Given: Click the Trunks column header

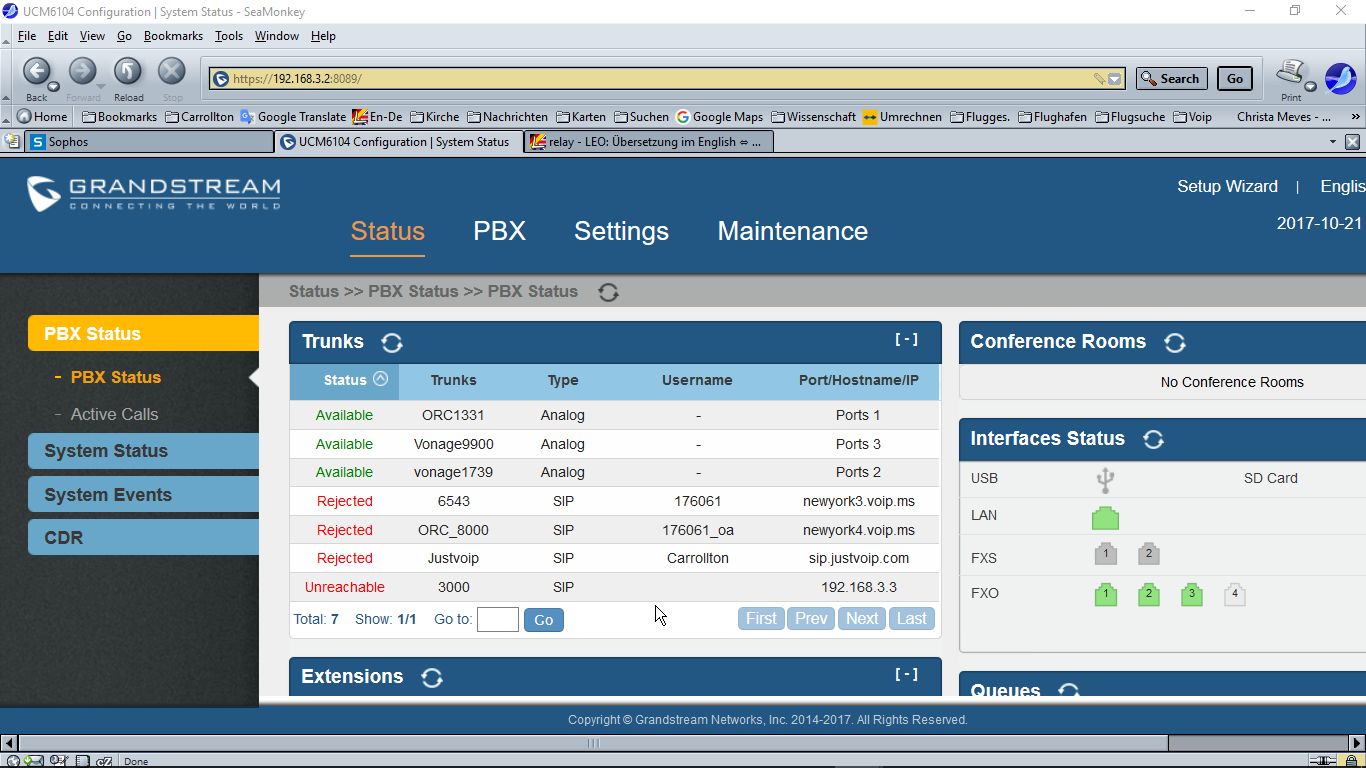Looking at the screenshot, I should (453, 380).
